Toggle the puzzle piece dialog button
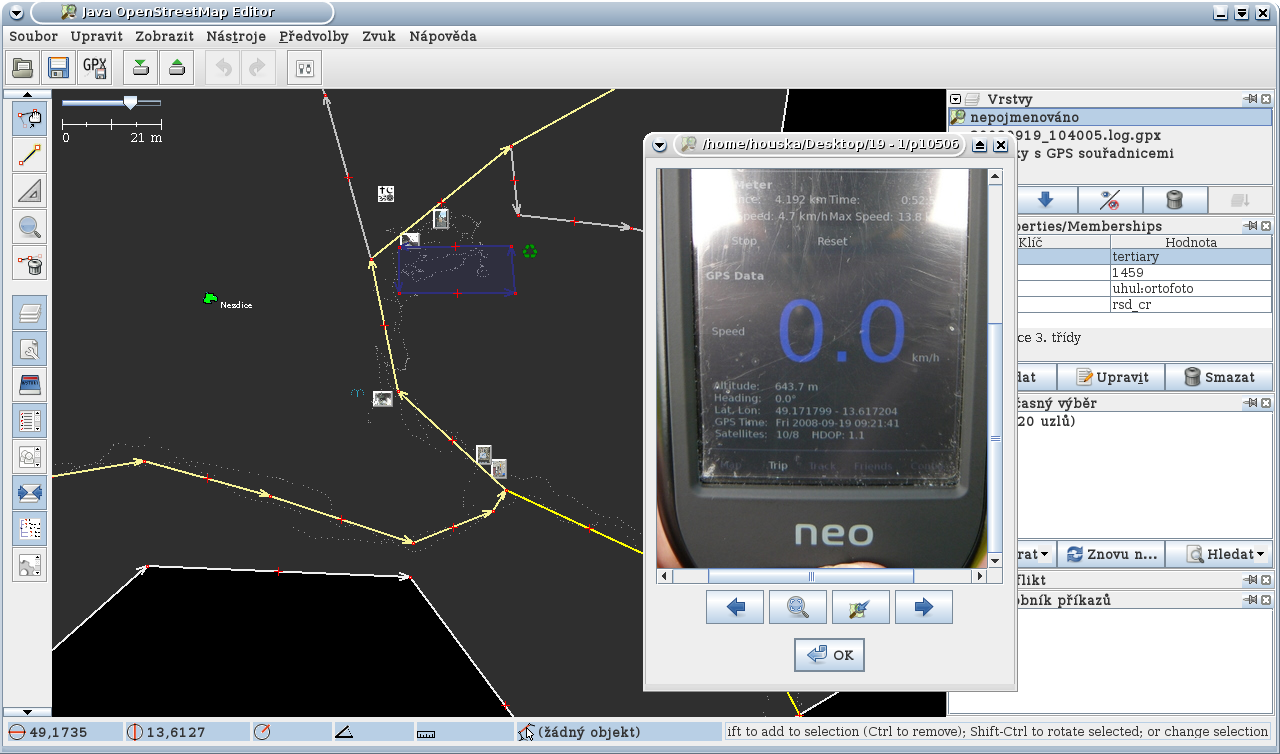Screen dimensions: 1280x754 (x=30, y=564)
